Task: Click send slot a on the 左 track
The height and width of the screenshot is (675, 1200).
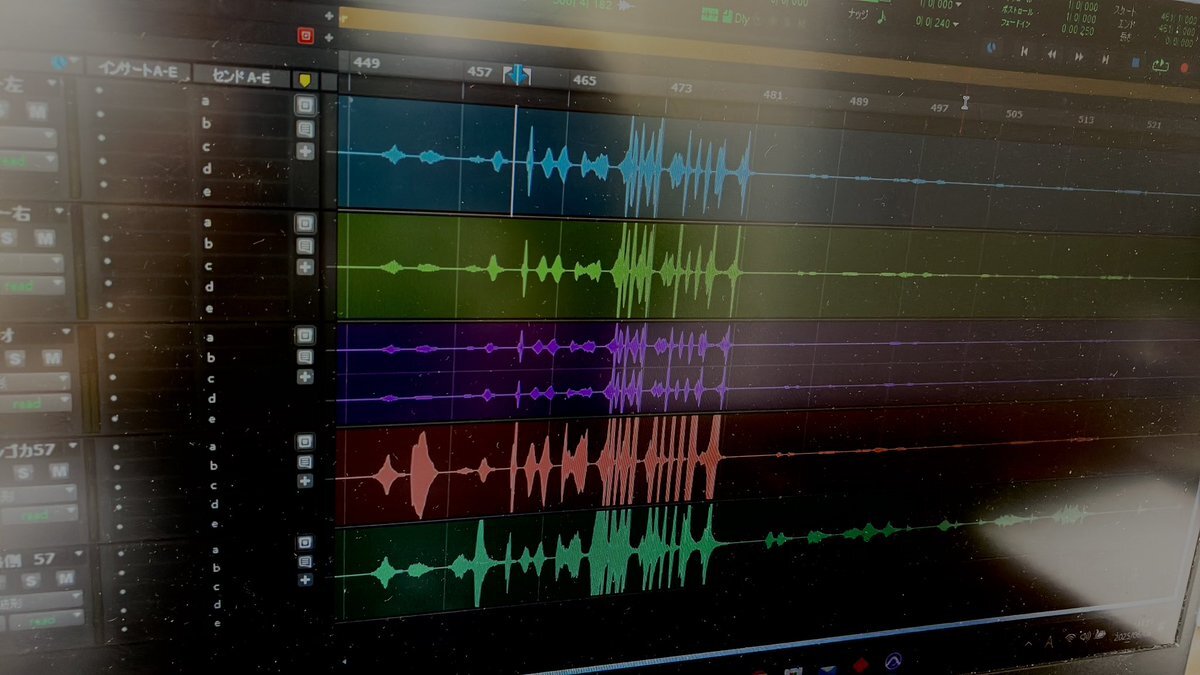Action: (207, 101)
